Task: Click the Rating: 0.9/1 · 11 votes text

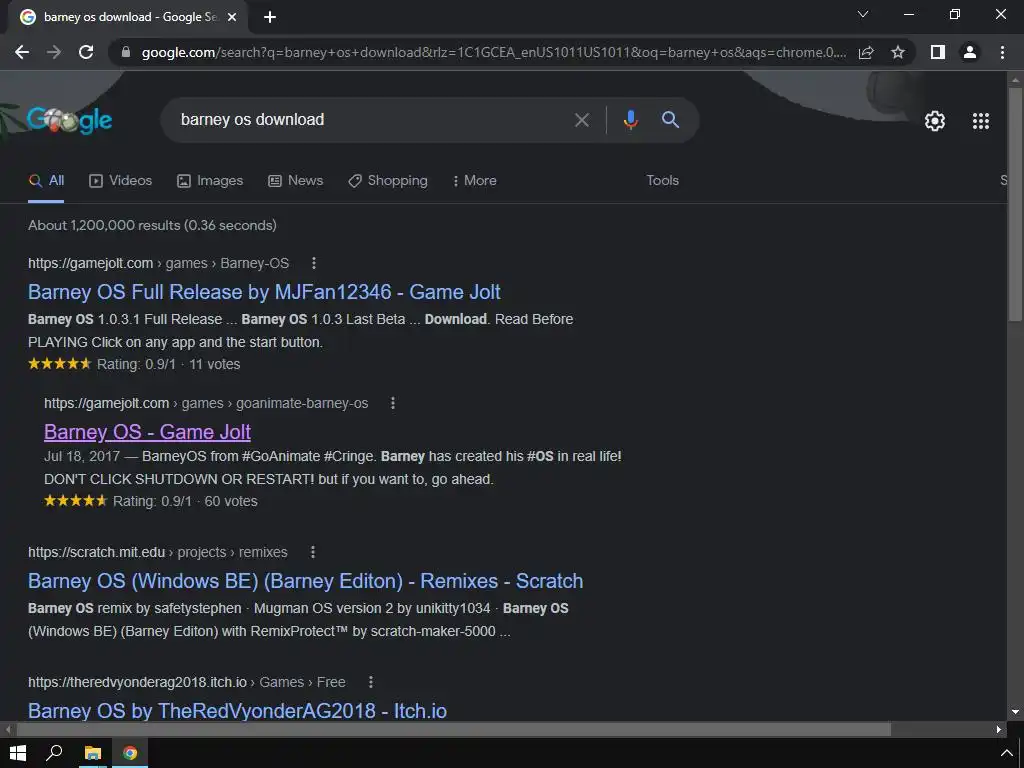Action: (x=168, y=364)
